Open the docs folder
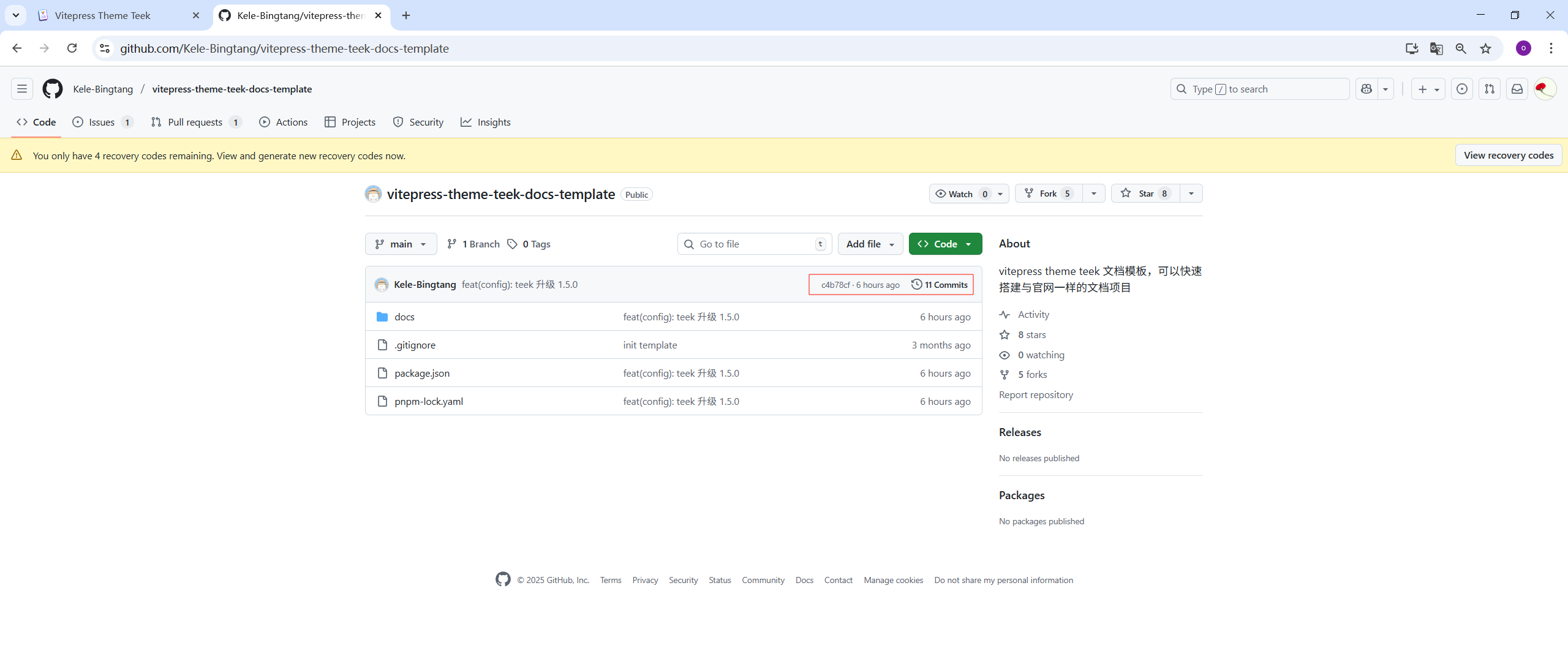Image resolution: width=1568 pixels, height=659 pixels. [x=404, y=317]
